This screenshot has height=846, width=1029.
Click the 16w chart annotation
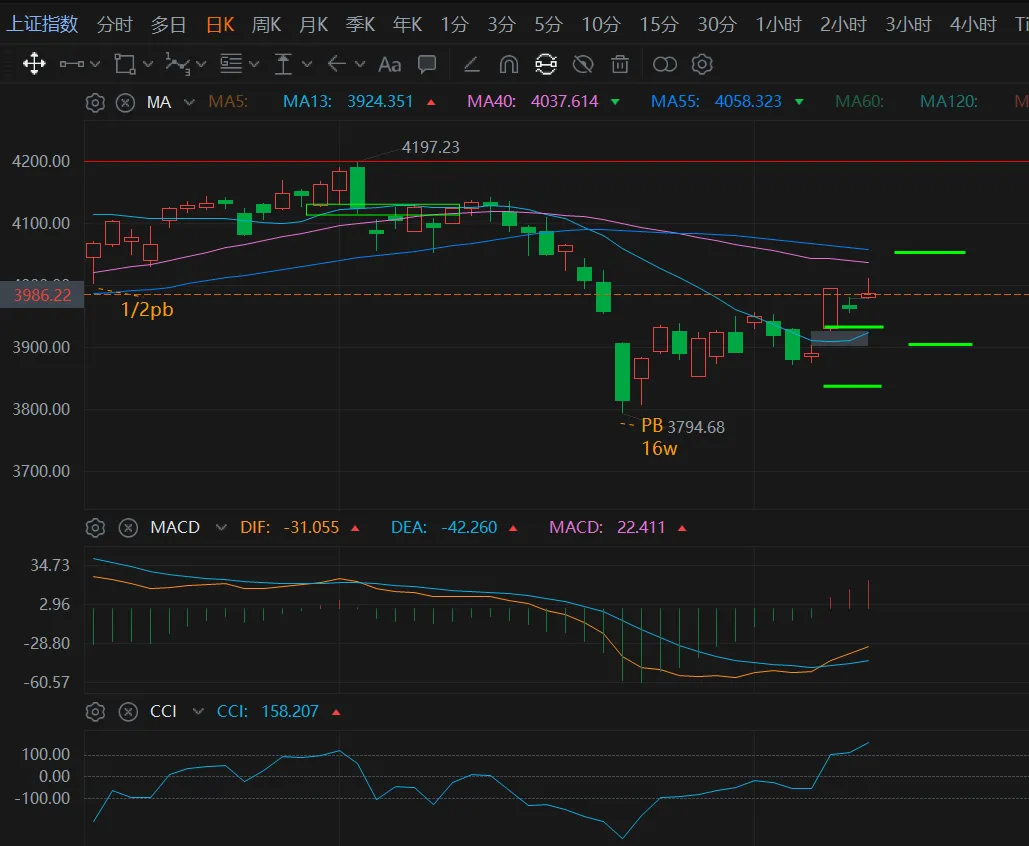[x=660, y=449]
